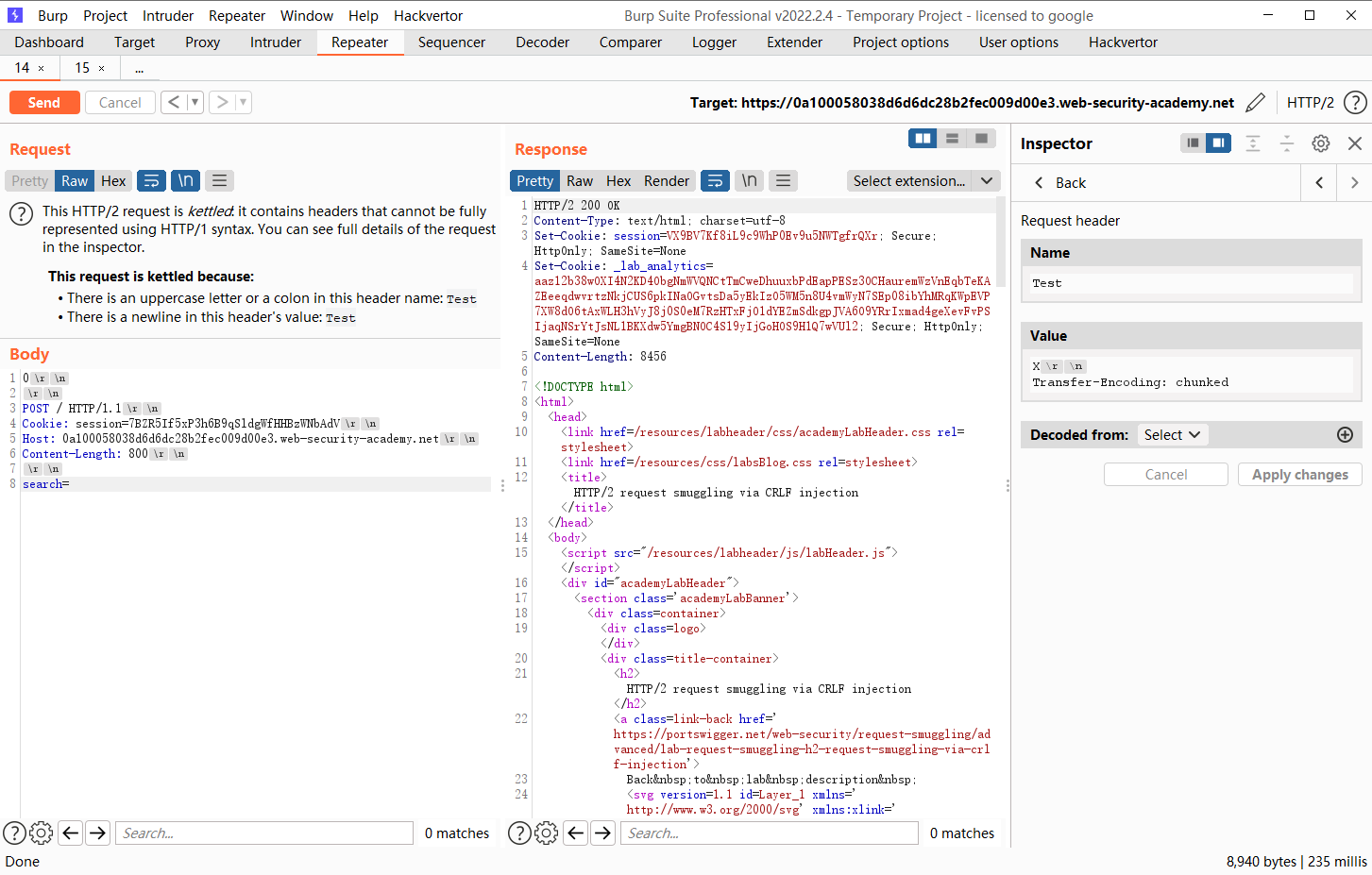The width and height of the screenshot is (1372, 875).
Task: Jump to previous request search match
Action: pyautogui.click(x=71, y=833)
